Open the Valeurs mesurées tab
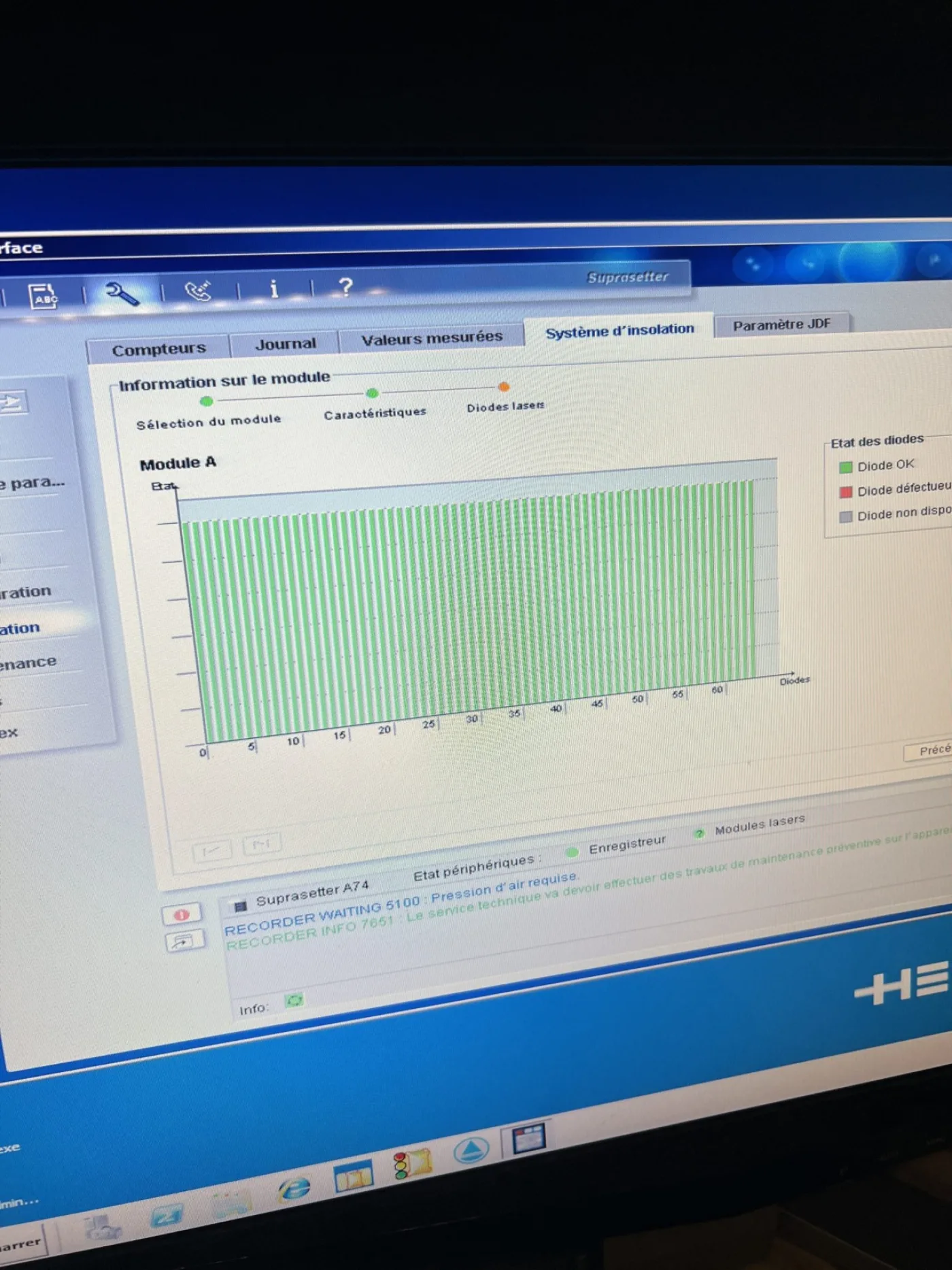 [432, 338]
